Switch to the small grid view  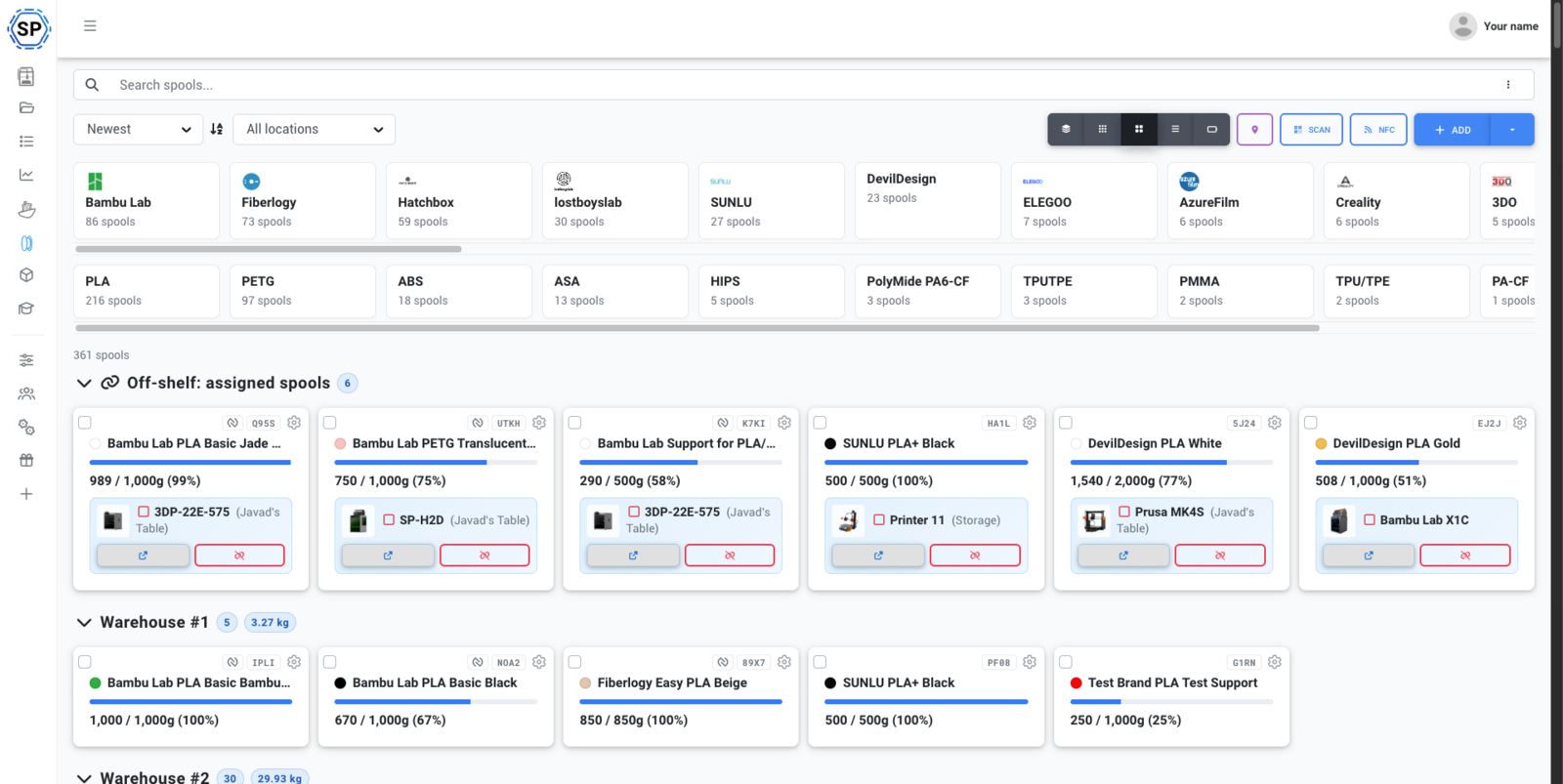click(1102, 129)
